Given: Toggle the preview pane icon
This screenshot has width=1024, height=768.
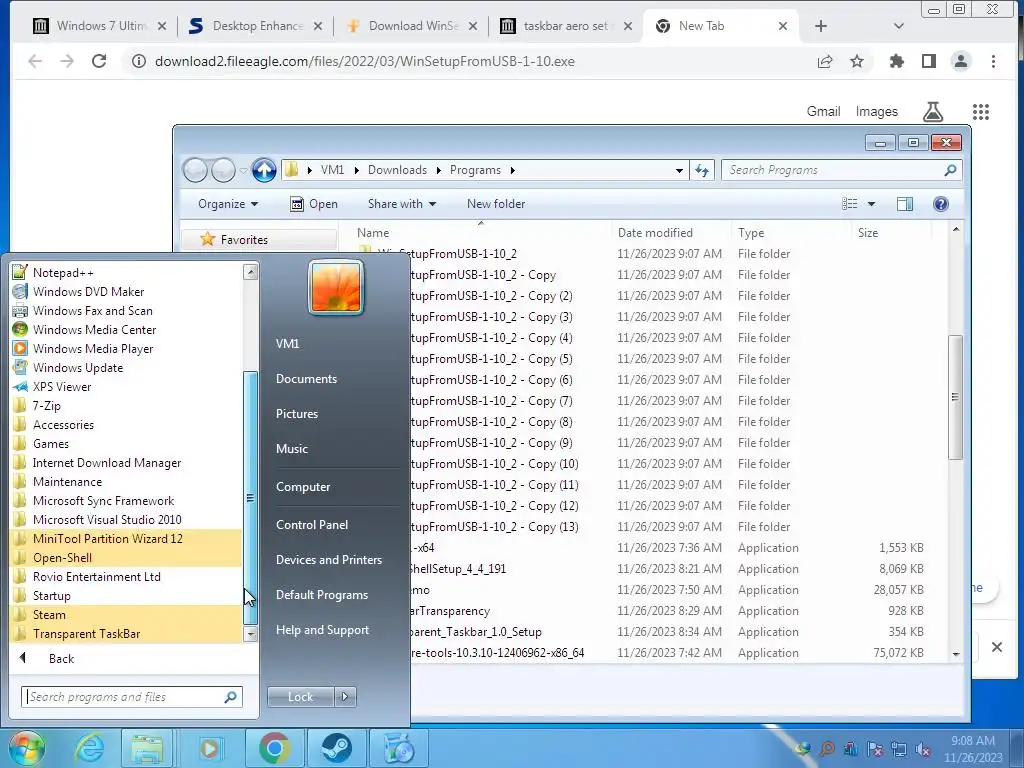Looking at the screenshot, I should point(904,204).
